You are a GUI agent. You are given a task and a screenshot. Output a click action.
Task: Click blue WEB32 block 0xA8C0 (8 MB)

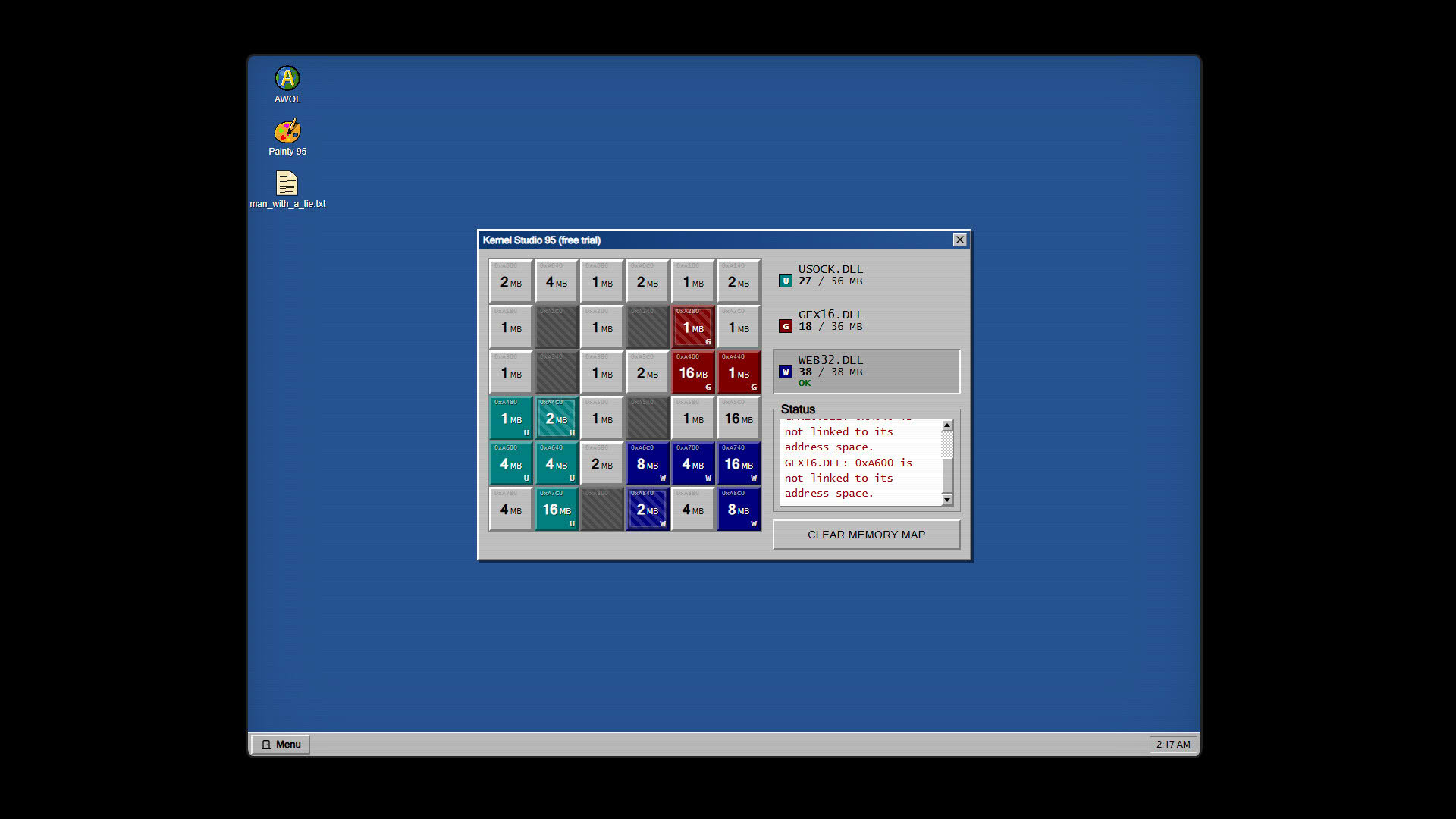point(739,509)
